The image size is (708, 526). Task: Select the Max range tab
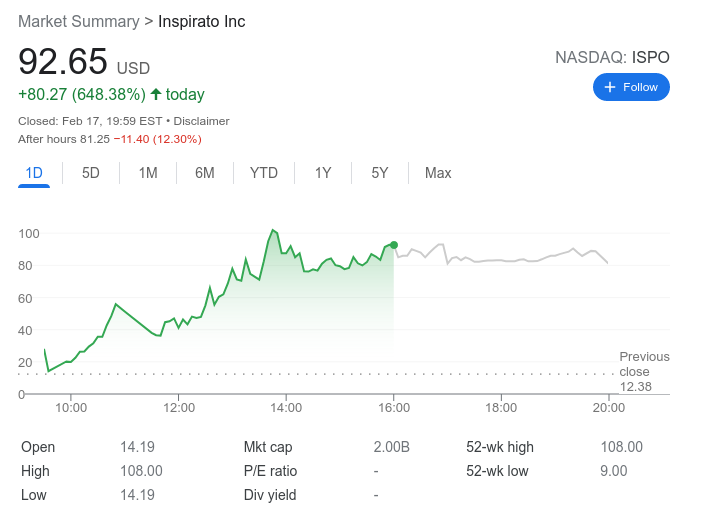(438, 173)
